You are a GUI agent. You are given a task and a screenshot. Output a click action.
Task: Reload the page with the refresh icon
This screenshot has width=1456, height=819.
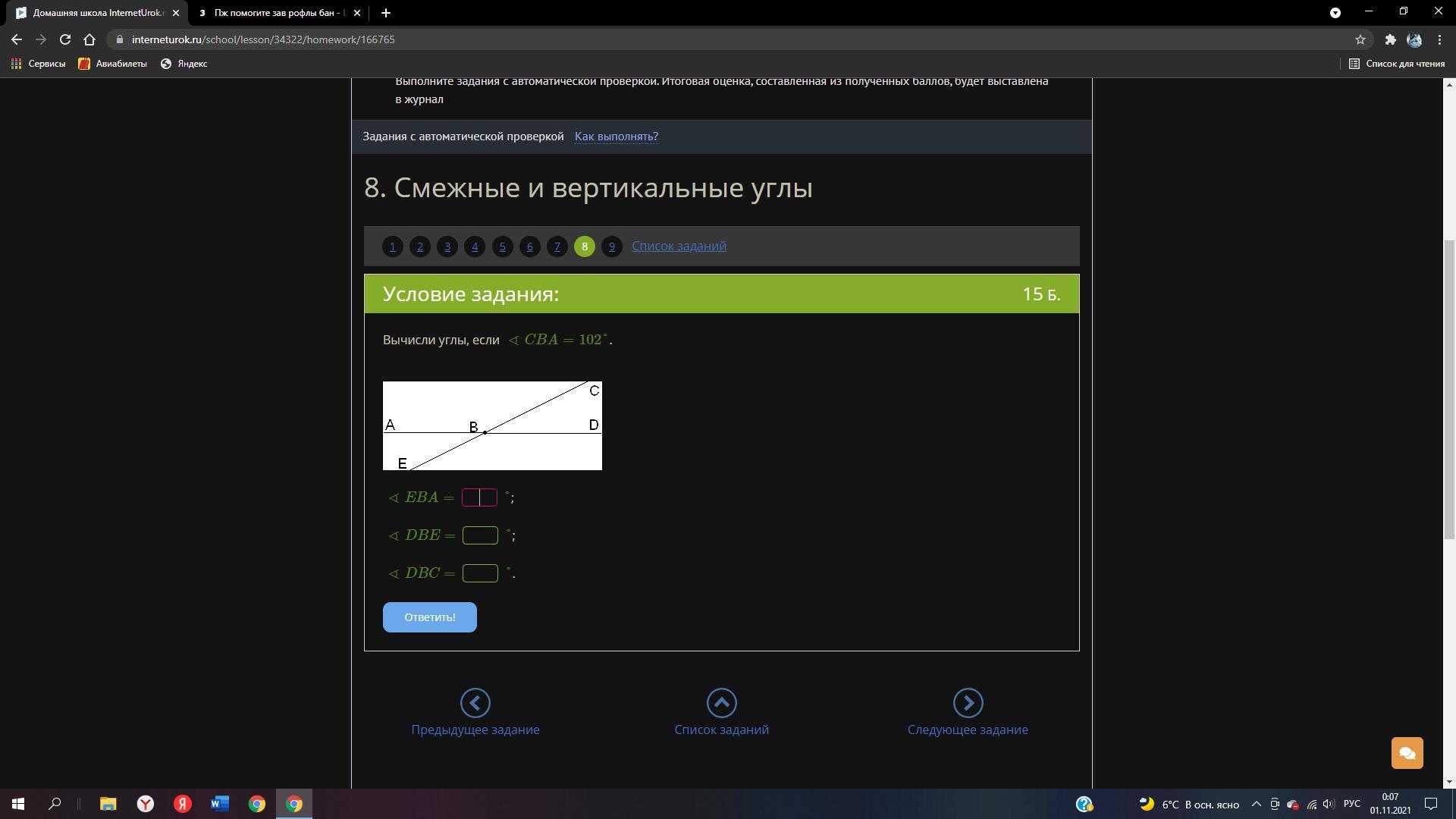click(x=65, y=39)
